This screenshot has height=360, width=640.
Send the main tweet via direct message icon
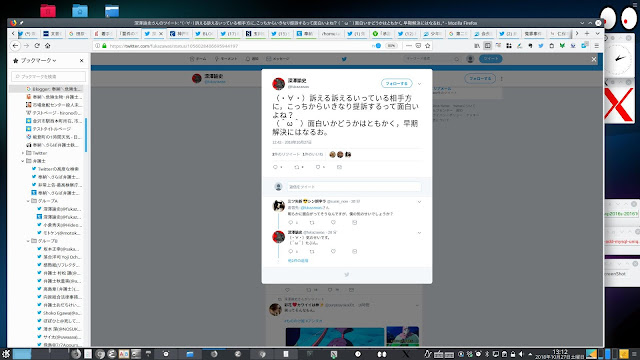coord(339,167)
